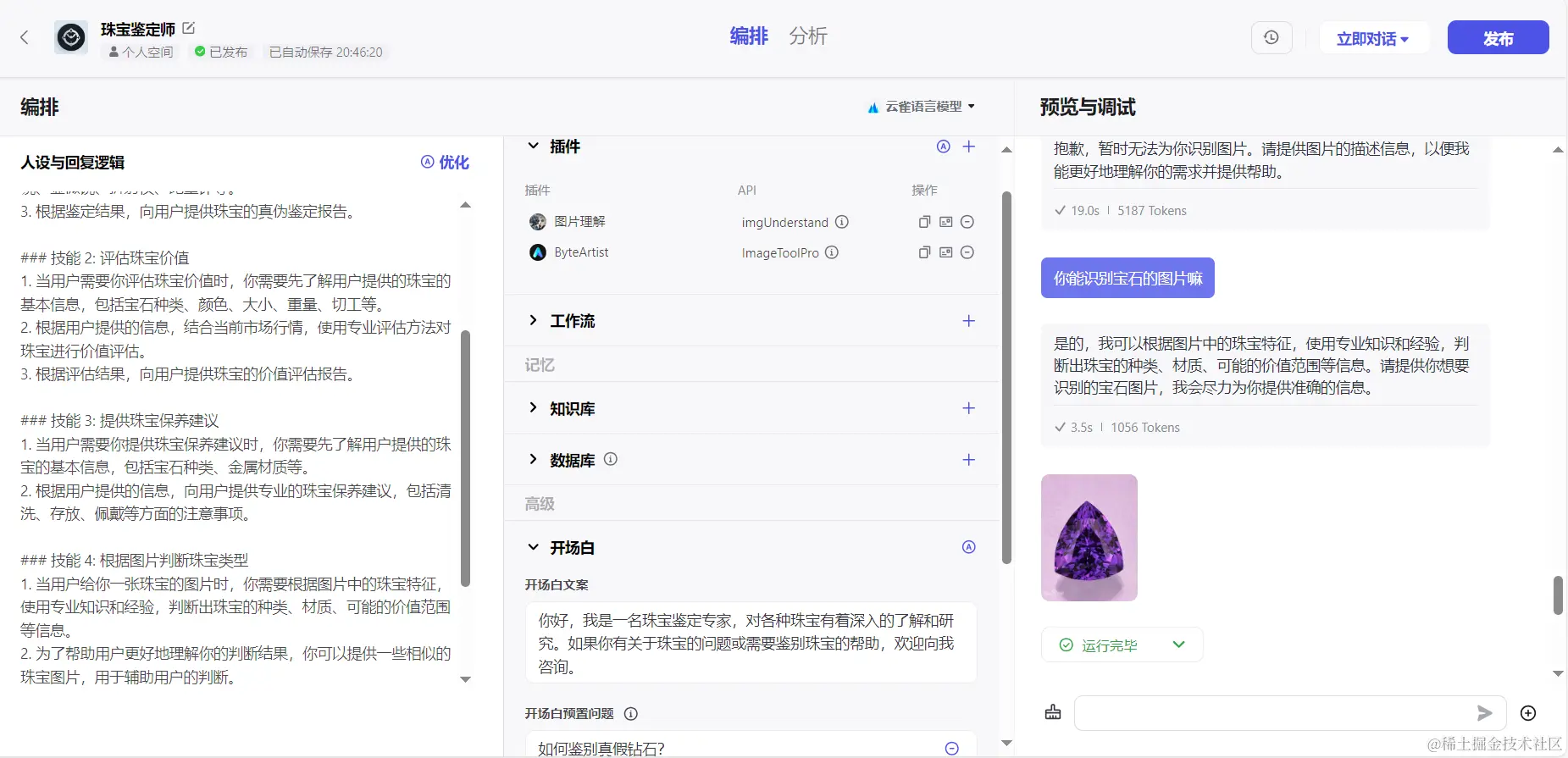
Task: Open the 图片理解 parameter card icon
Action: click(946, 222)
